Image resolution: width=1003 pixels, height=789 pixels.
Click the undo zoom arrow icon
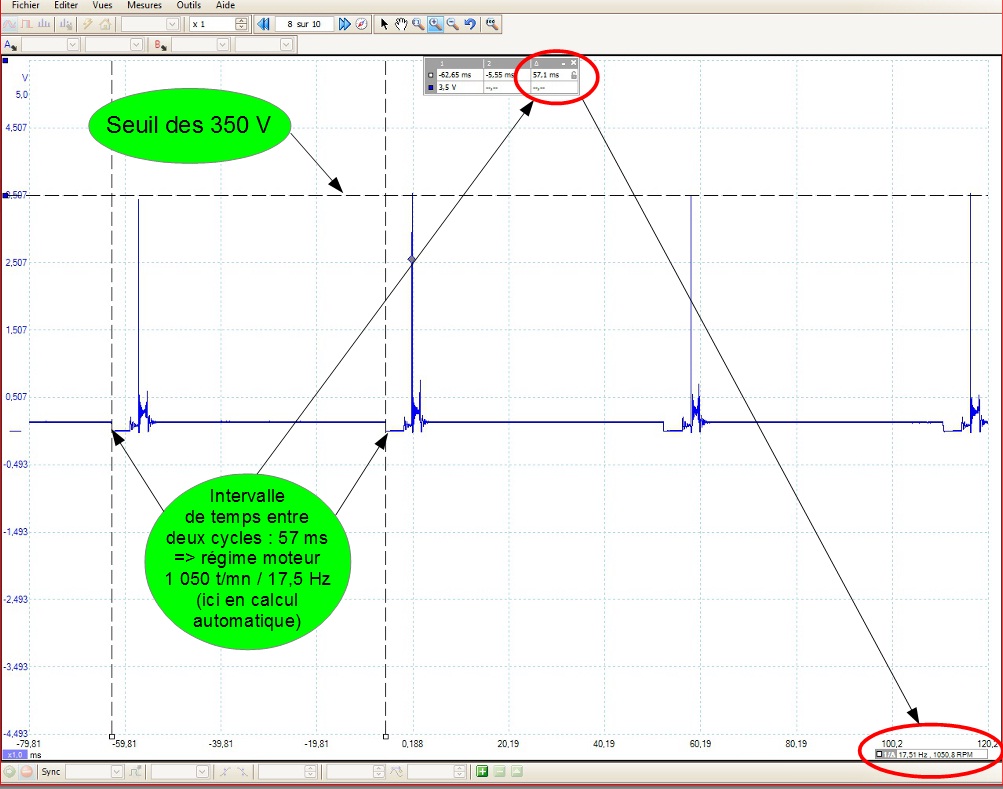coord(470,24)
